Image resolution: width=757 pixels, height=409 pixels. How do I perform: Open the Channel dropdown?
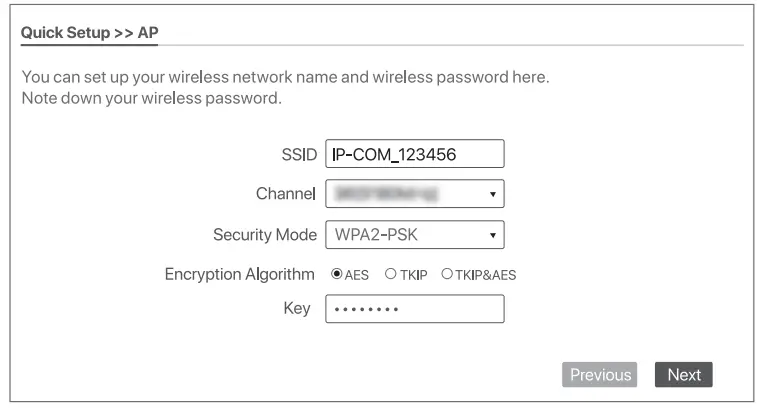pyautogui.click(x=414, y=193)
